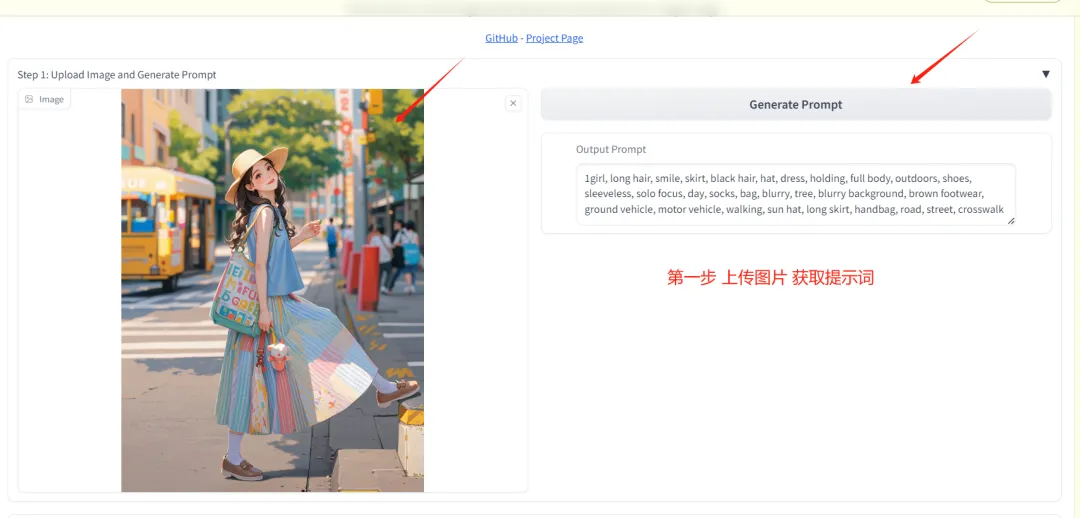Click the Image label text tag
Image resolution: width=1080 pixels, height=518 pixels.
[51, 99]
